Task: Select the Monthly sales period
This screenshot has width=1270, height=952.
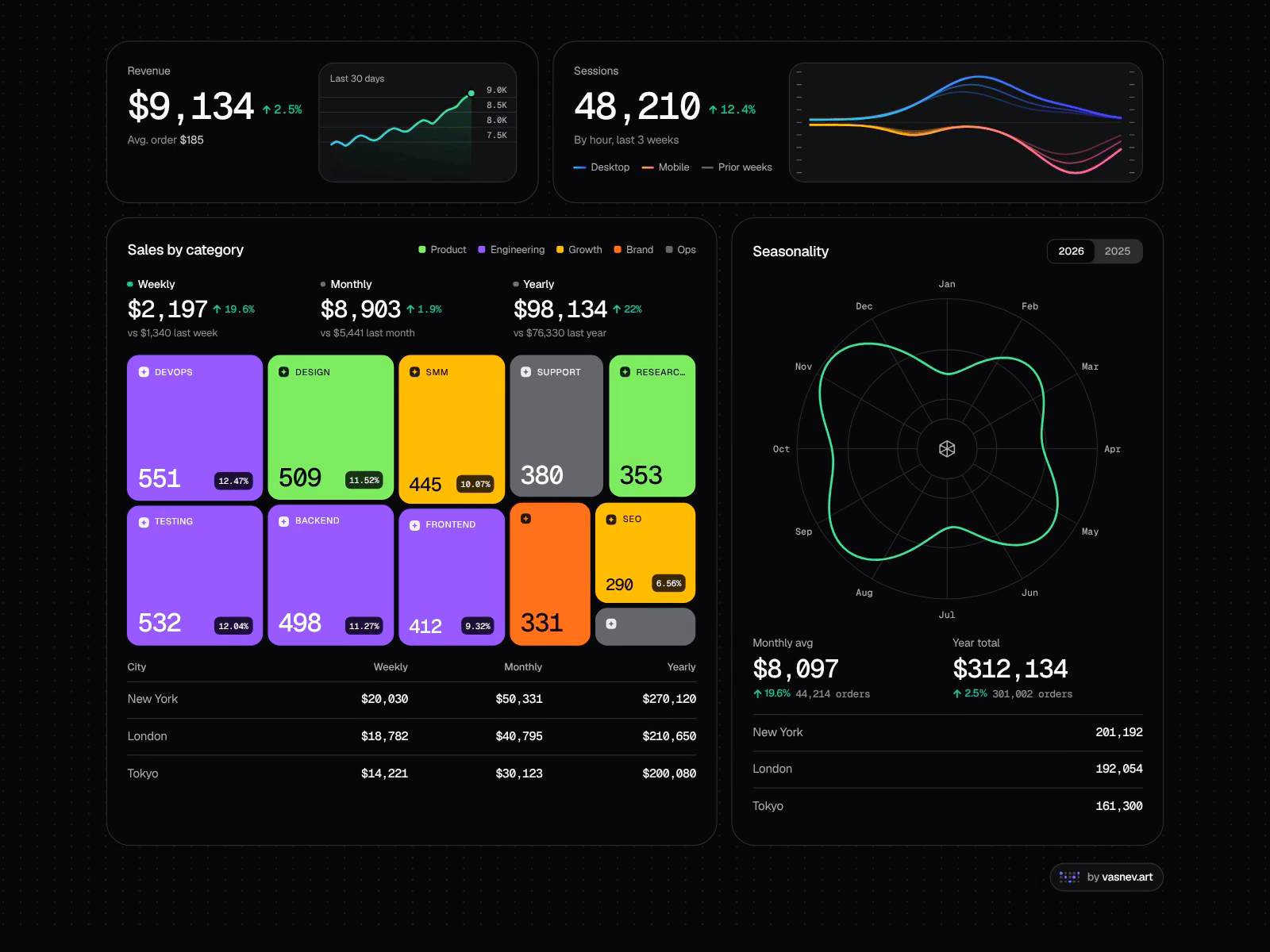Action: click(346, 284)
